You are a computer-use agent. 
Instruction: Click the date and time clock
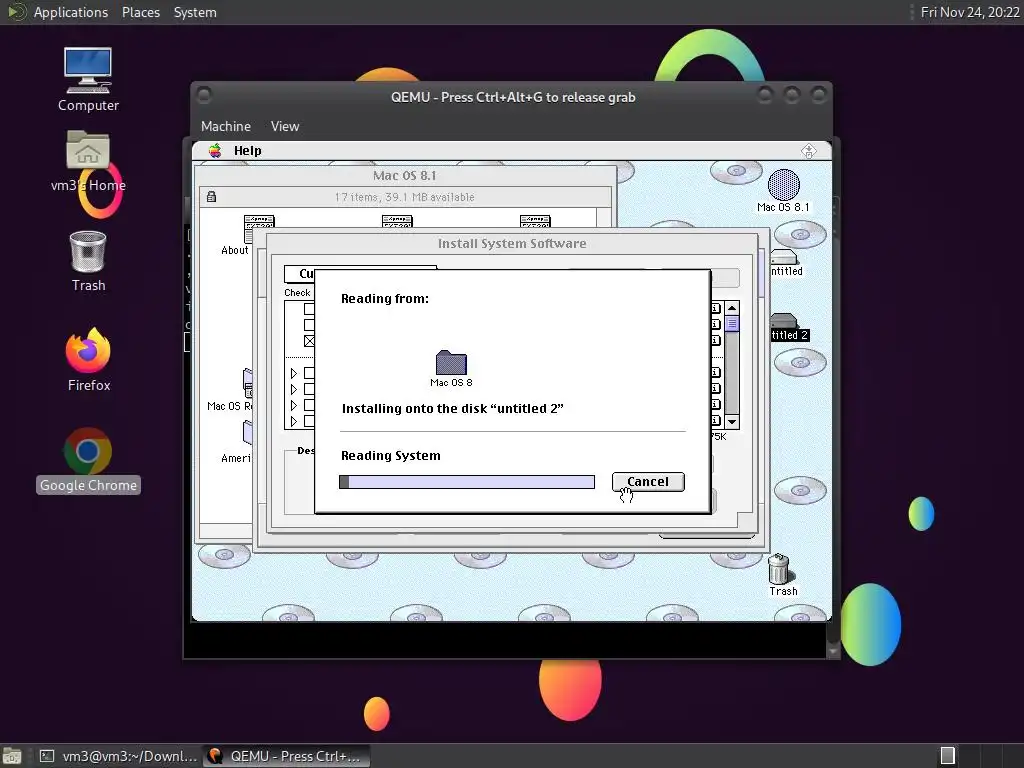tap(970, 12)
